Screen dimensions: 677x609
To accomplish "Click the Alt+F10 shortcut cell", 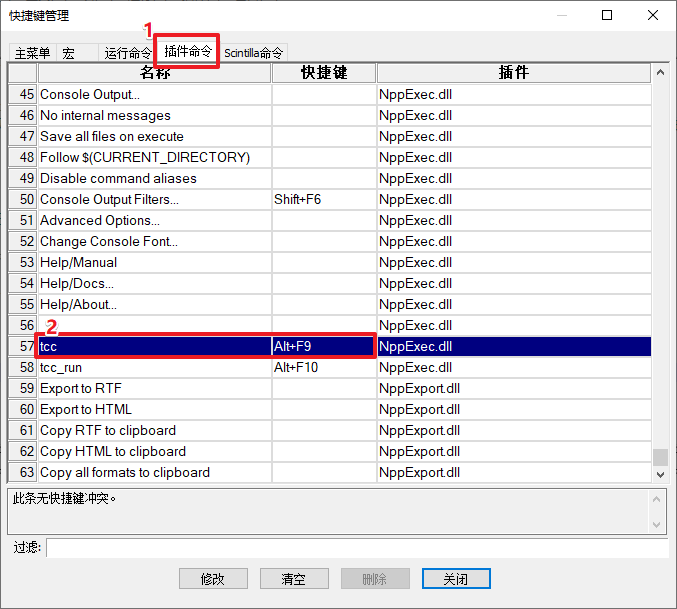I will [x=324, y=368].
